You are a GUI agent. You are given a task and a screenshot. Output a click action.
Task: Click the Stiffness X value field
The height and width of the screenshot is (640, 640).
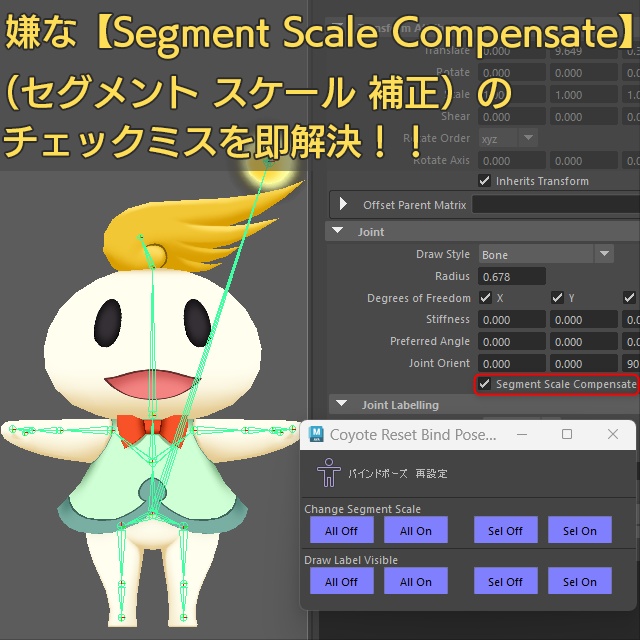pos(512,319)
